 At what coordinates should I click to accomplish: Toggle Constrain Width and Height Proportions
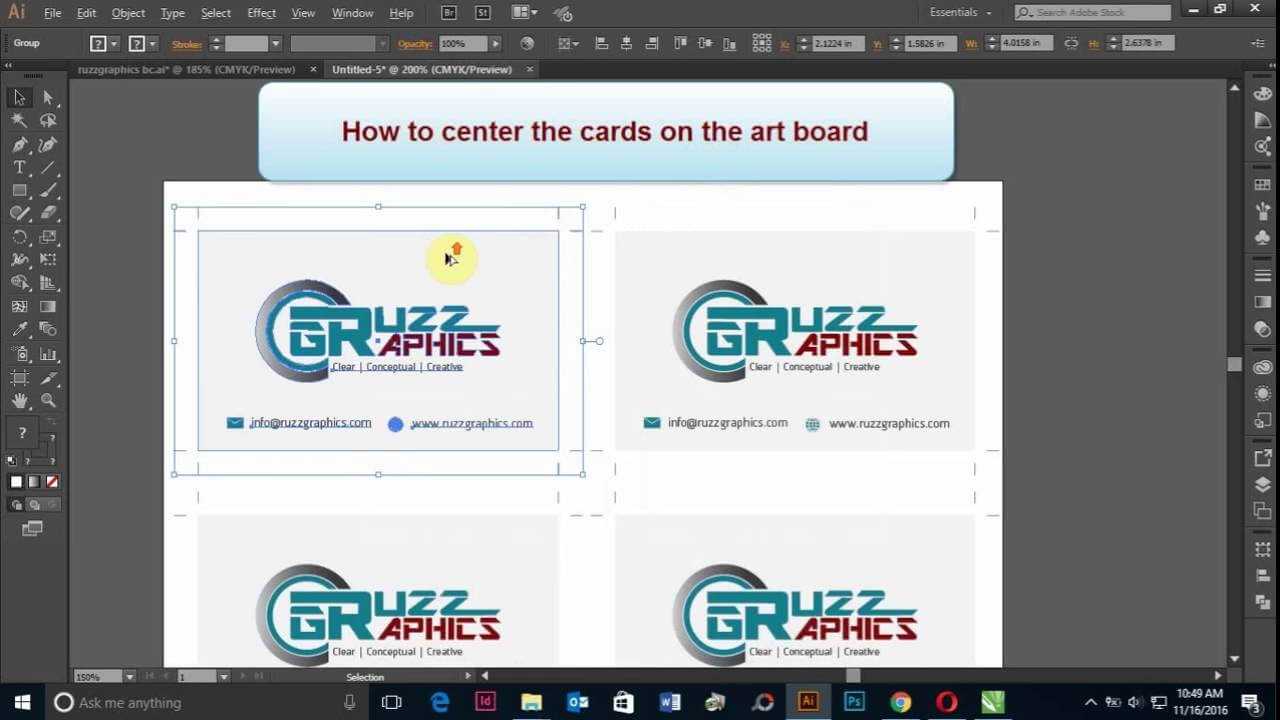pos(1071,44)
